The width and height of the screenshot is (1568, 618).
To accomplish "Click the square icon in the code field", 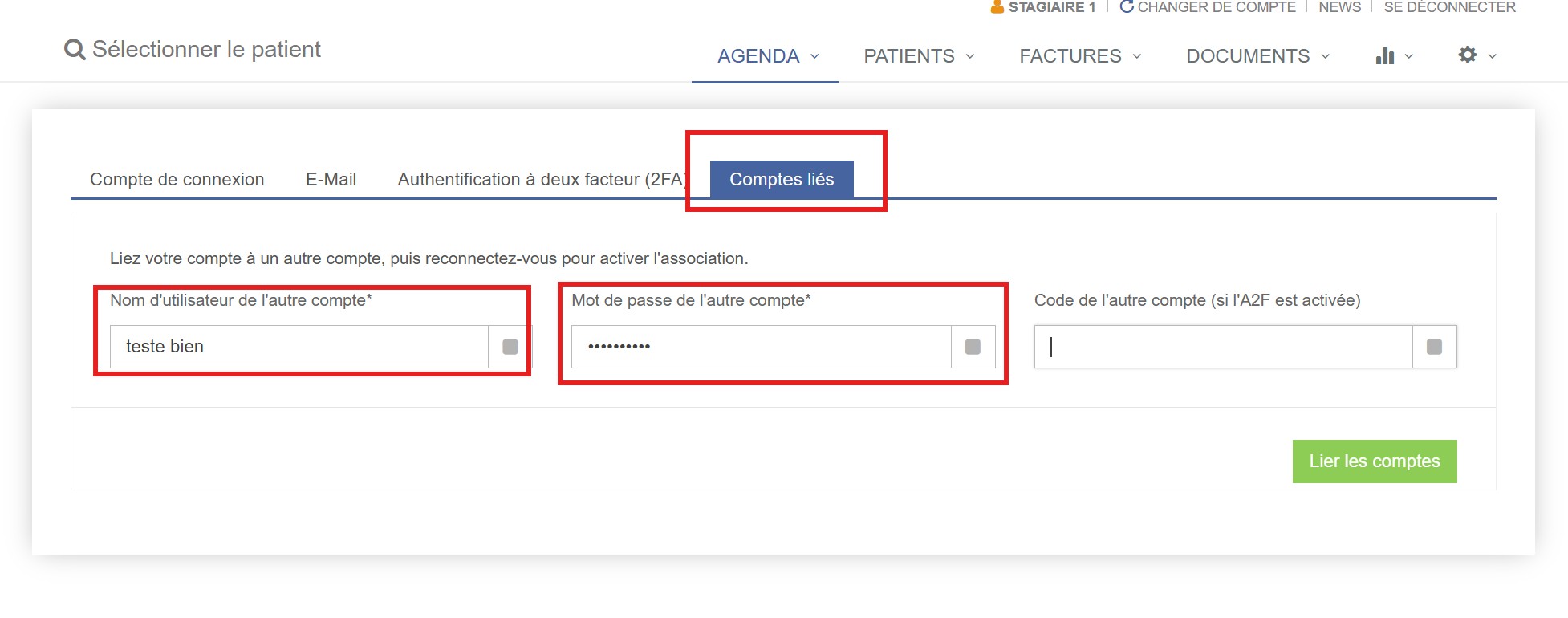I will [x=1435, y=347].
